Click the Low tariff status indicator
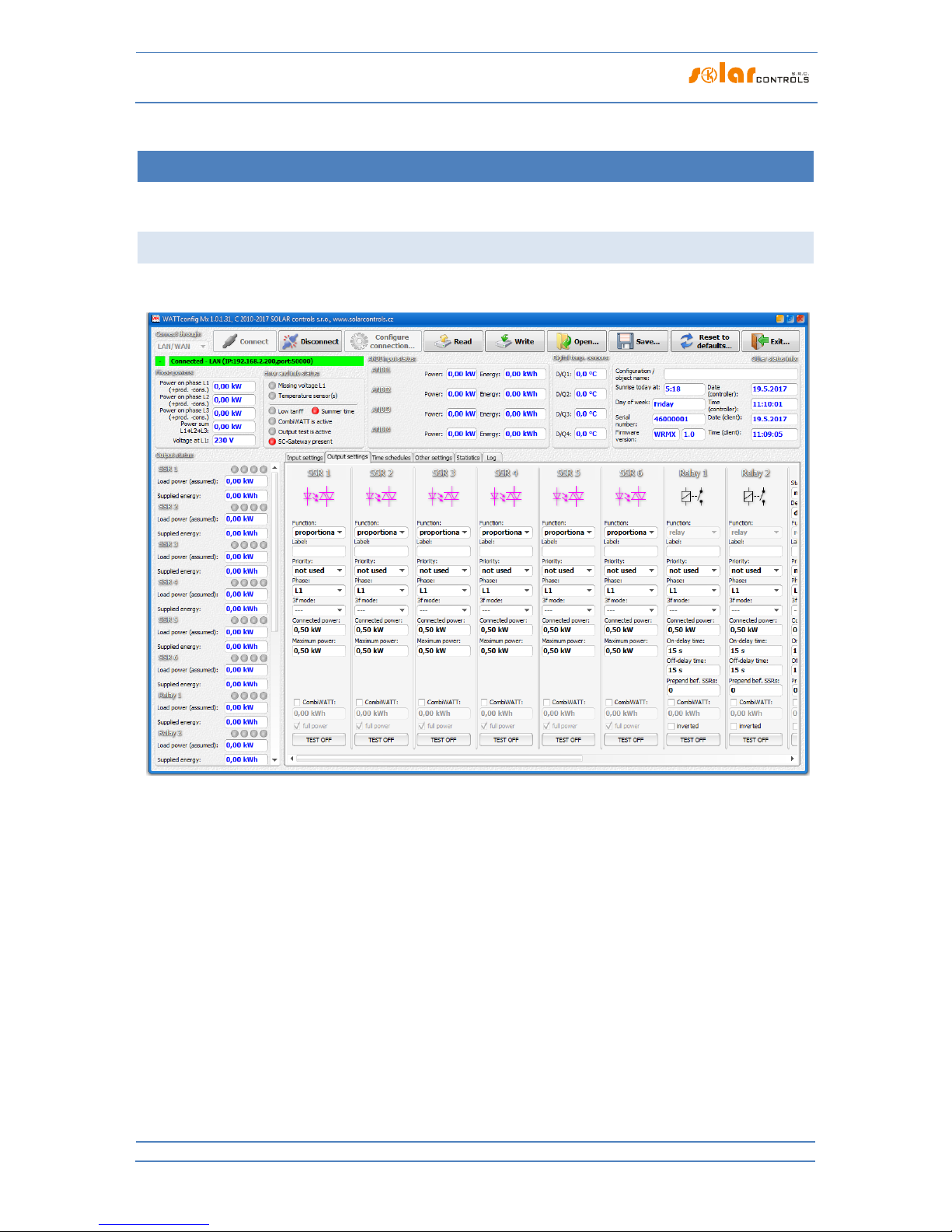This screenshot has height=1232, width=952. (272, 411)
